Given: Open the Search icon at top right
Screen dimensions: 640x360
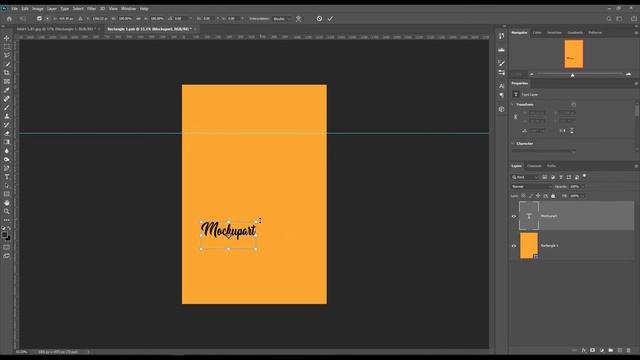Looking at the screenshot, I should pyautogui.click(x=609, y=19).
